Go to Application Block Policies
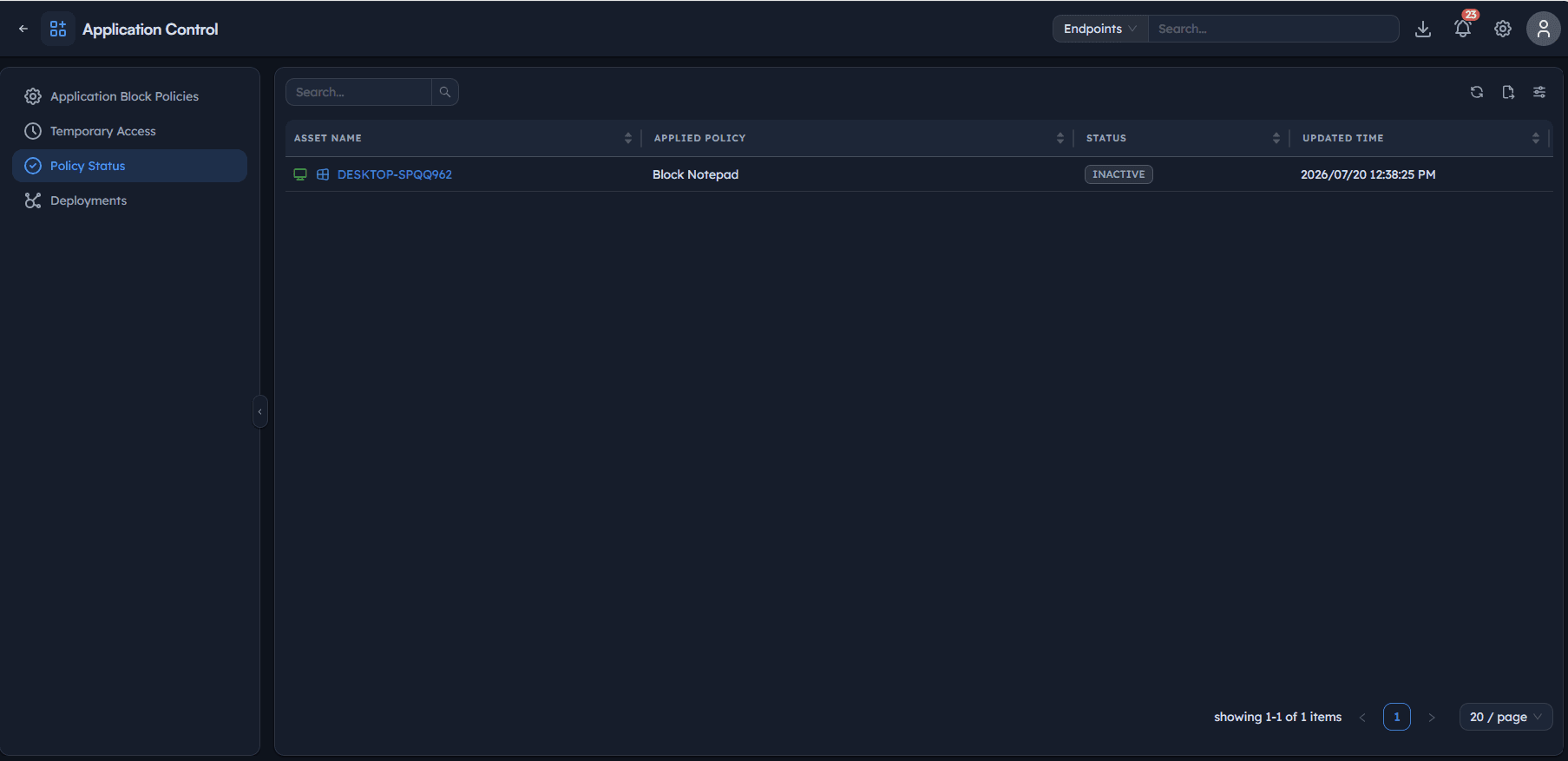This screenshot has height=761, width=1568. pos(129,96)
